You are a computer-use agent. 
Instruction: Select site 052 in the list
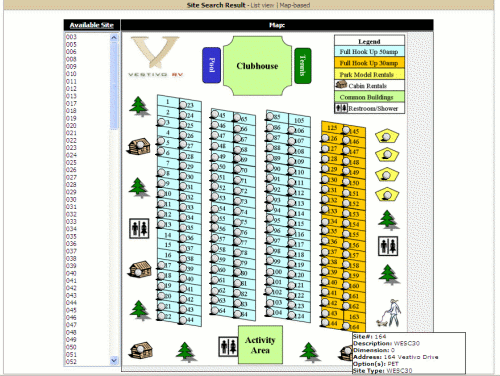click(71, 362)
